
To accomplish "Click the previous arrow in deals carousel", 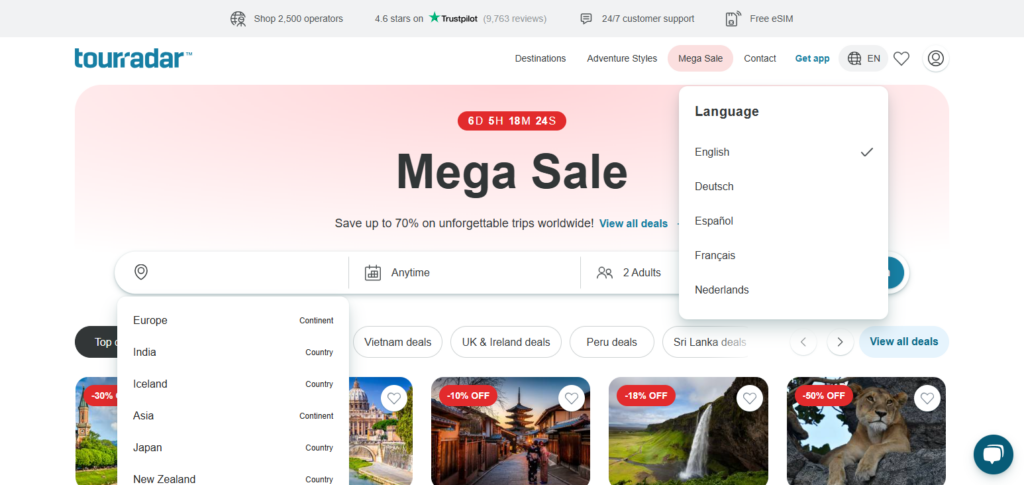I will 803,342.
